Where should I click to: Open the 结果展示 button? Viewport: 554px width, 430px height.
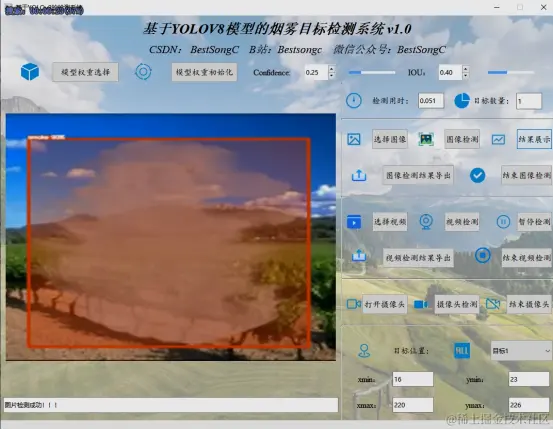point(534,139)
